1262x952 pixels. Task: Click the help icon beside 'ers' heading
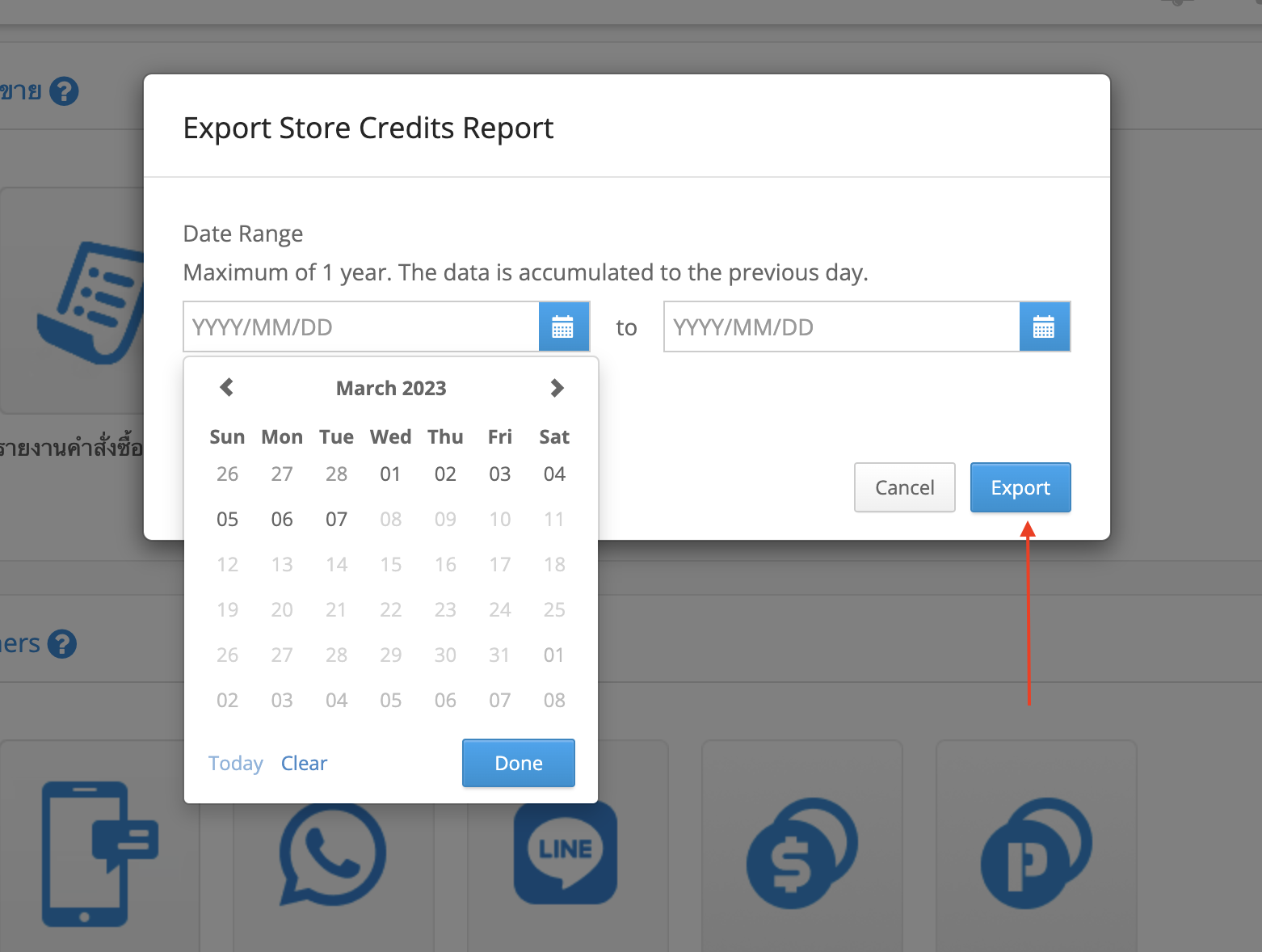coord(61,644)
